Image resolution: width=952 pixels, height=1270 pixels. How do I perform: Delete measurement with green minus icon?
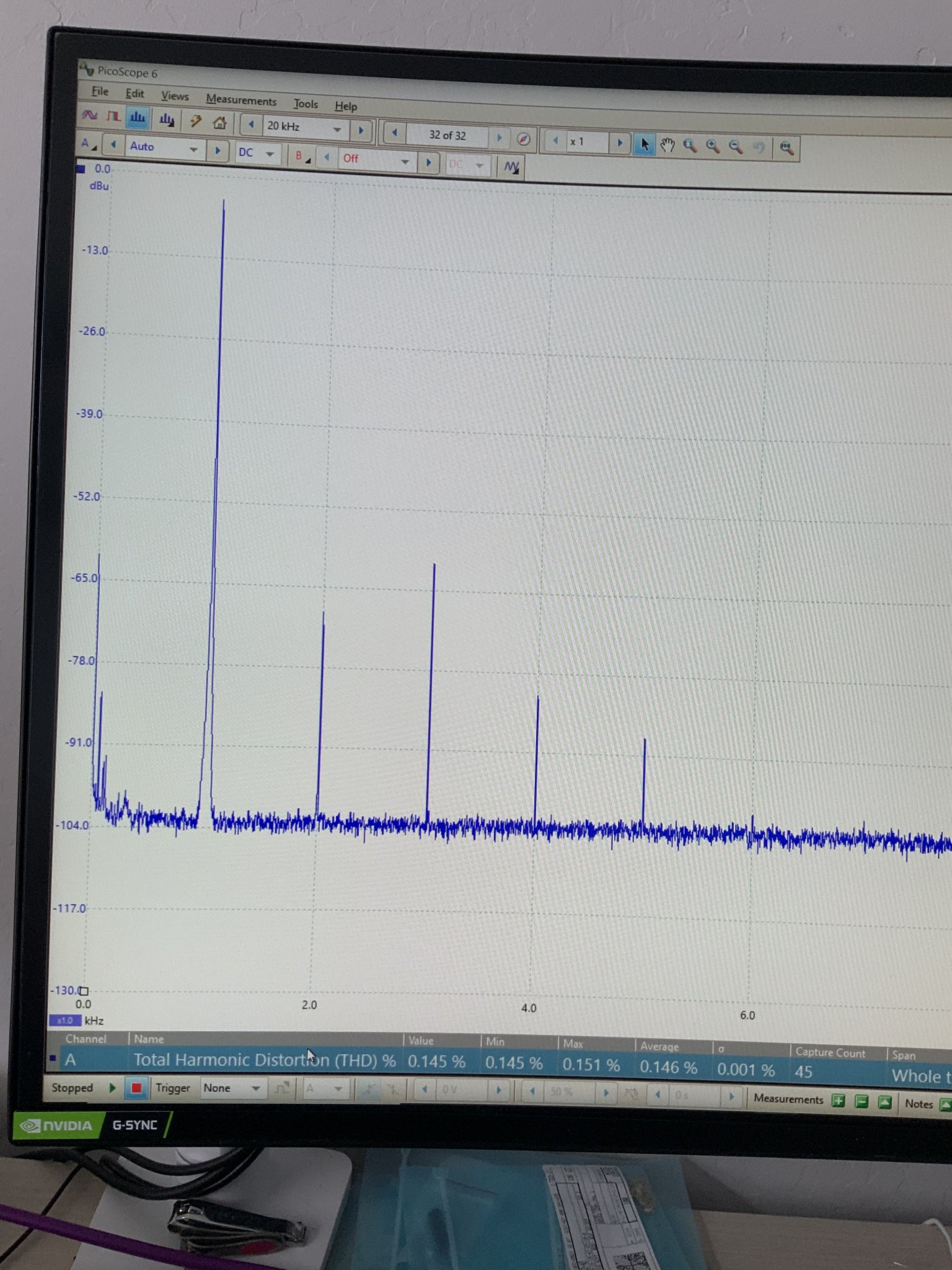pos(862,1102)
